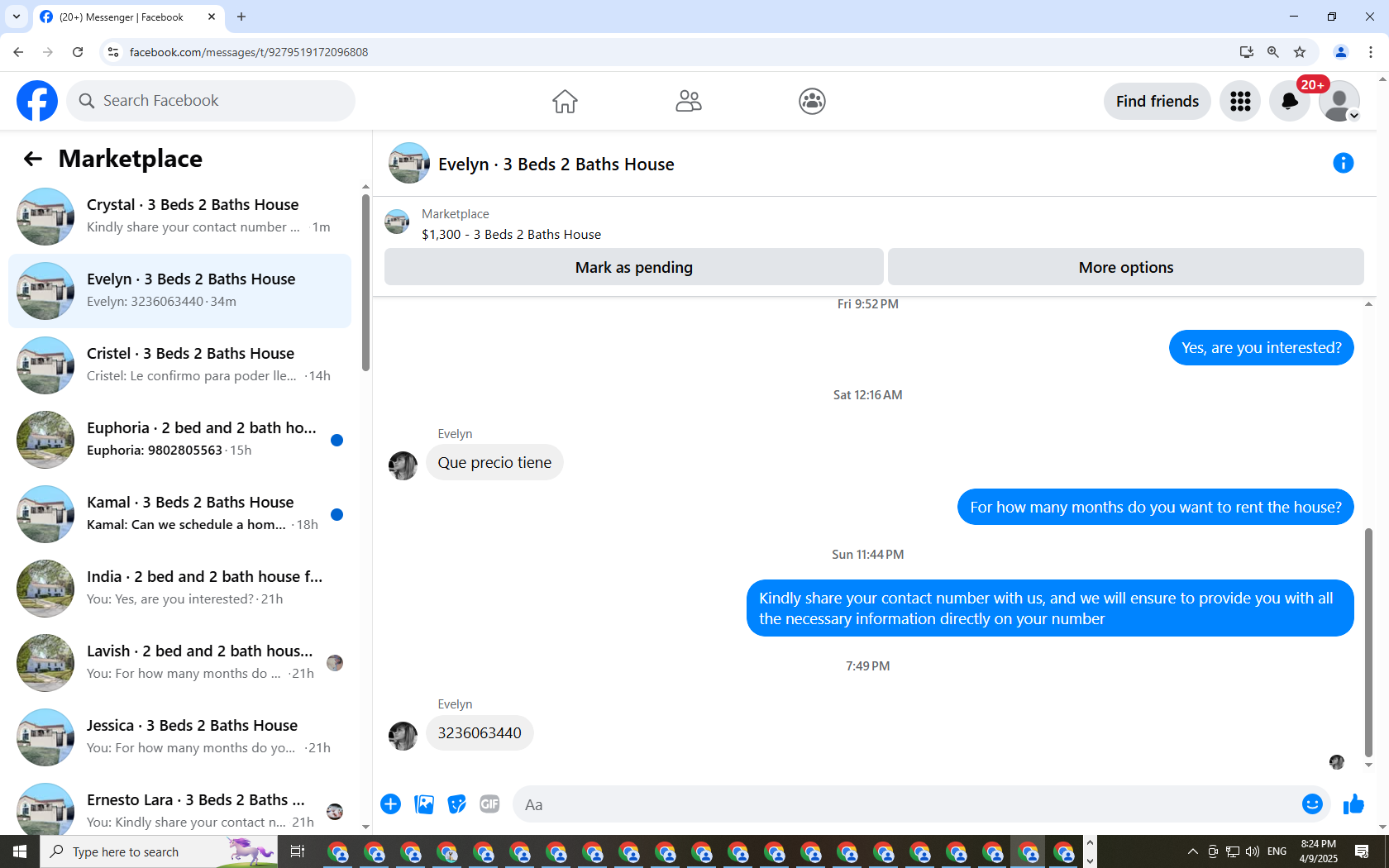Click the Windows taskbar search box

click(x=159, y=851)
